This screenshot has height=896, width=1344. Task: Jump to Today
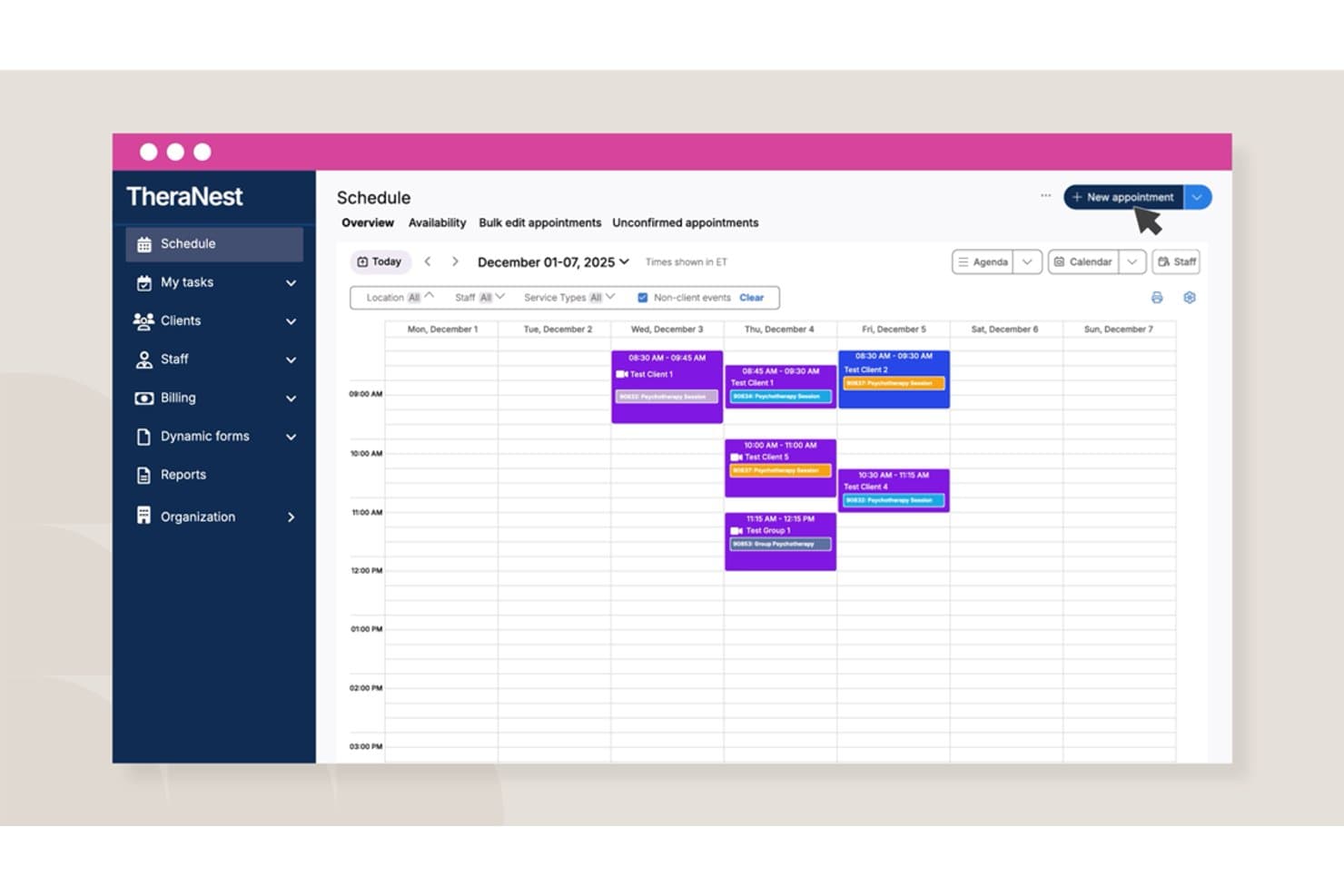[380, 262]
